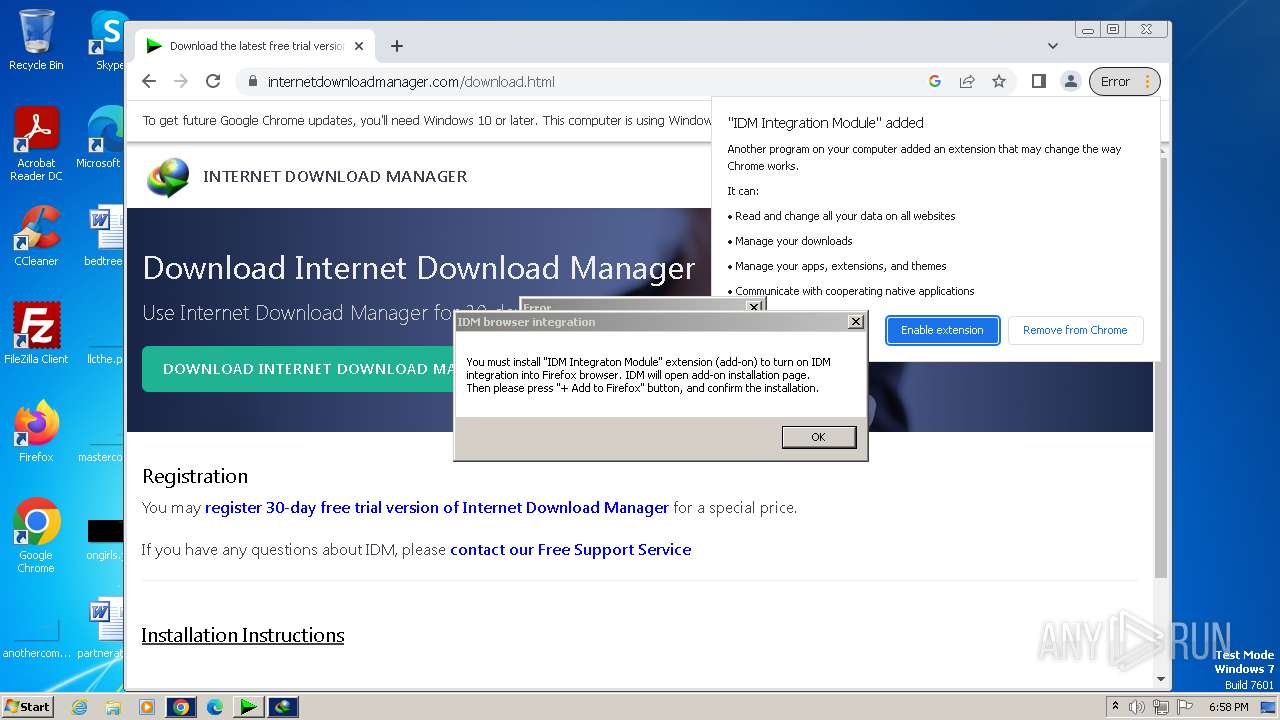
Task: Click the 6:58 PM taskbar clock
Action: click(x=1228, y=707)
